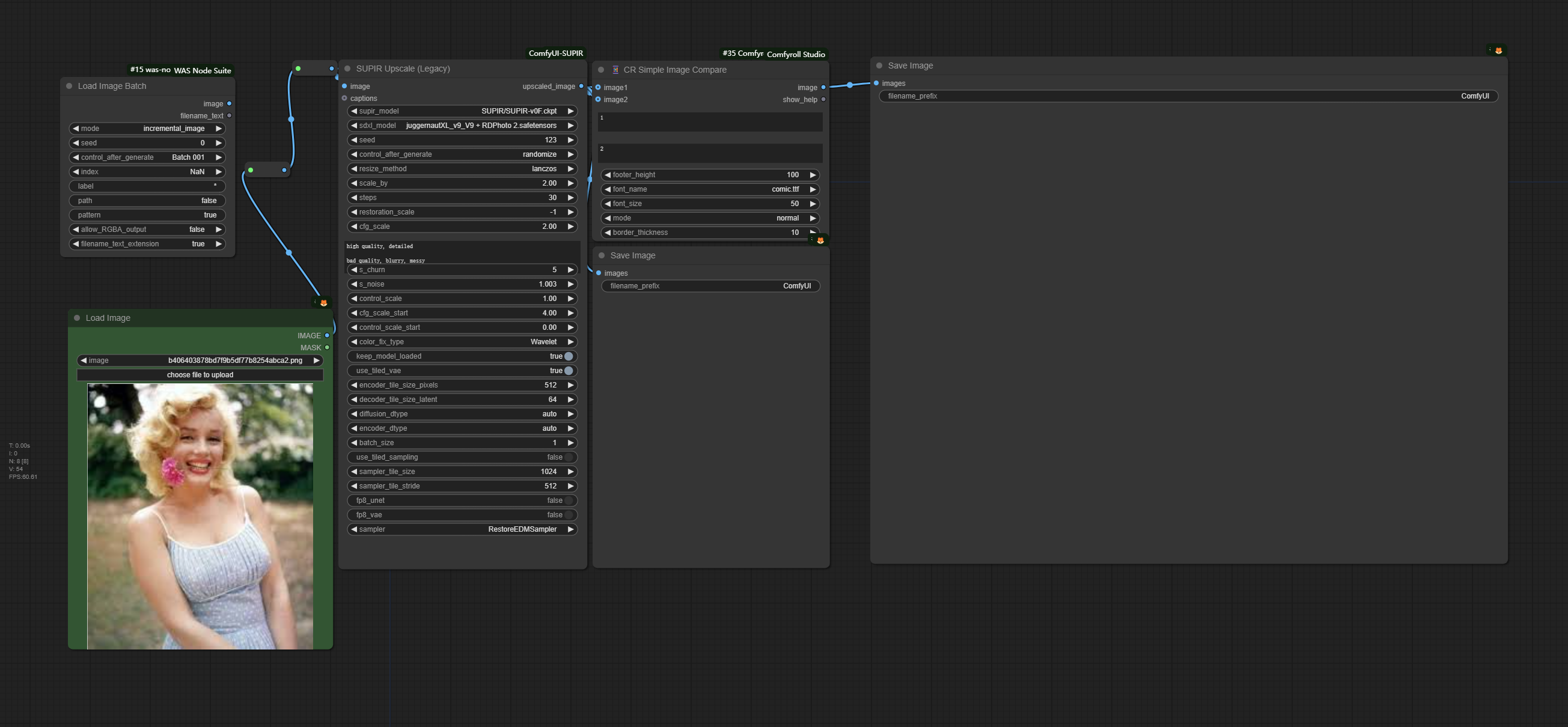Click choose file to upload button

pos(200,375)
